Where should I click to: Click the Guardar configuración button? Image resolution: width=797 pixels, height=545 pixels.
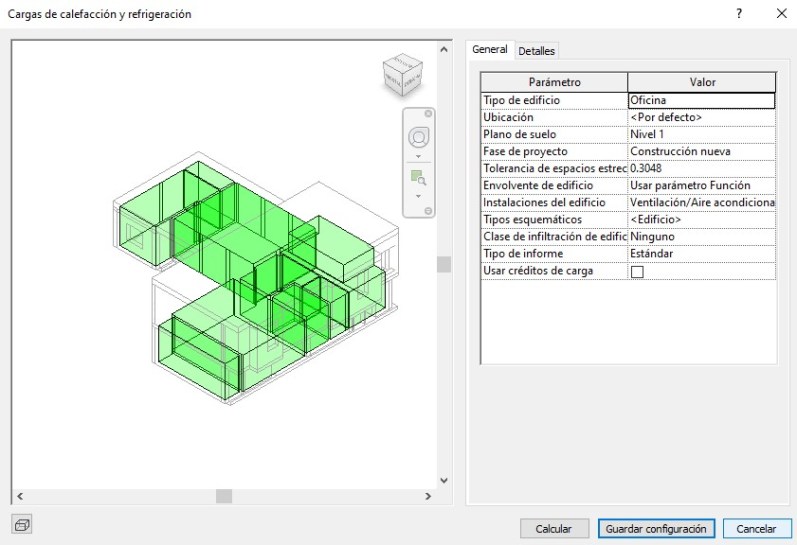[656, 528]
